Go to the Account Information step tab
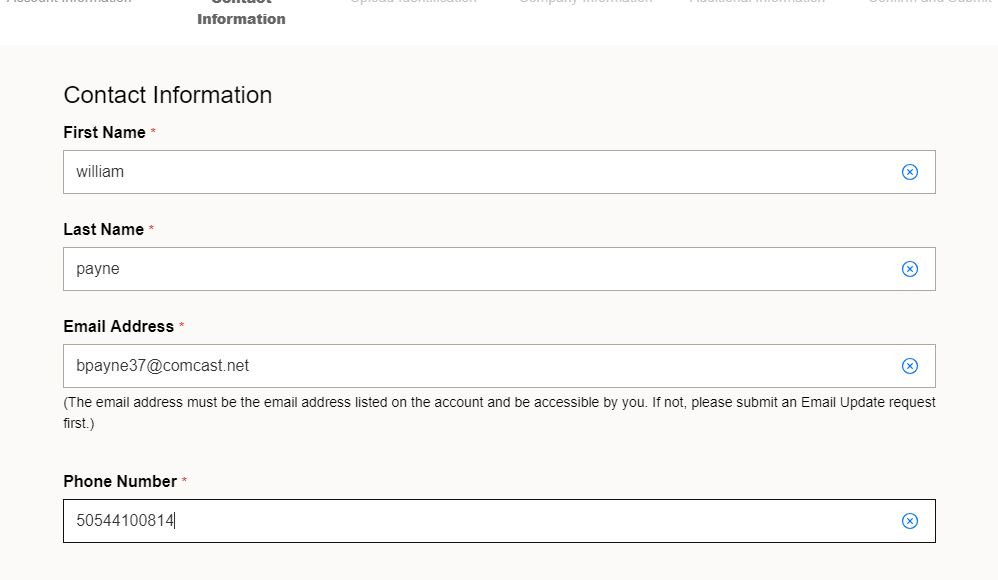The width and height of the screenshot is (998, 580). 69,2
